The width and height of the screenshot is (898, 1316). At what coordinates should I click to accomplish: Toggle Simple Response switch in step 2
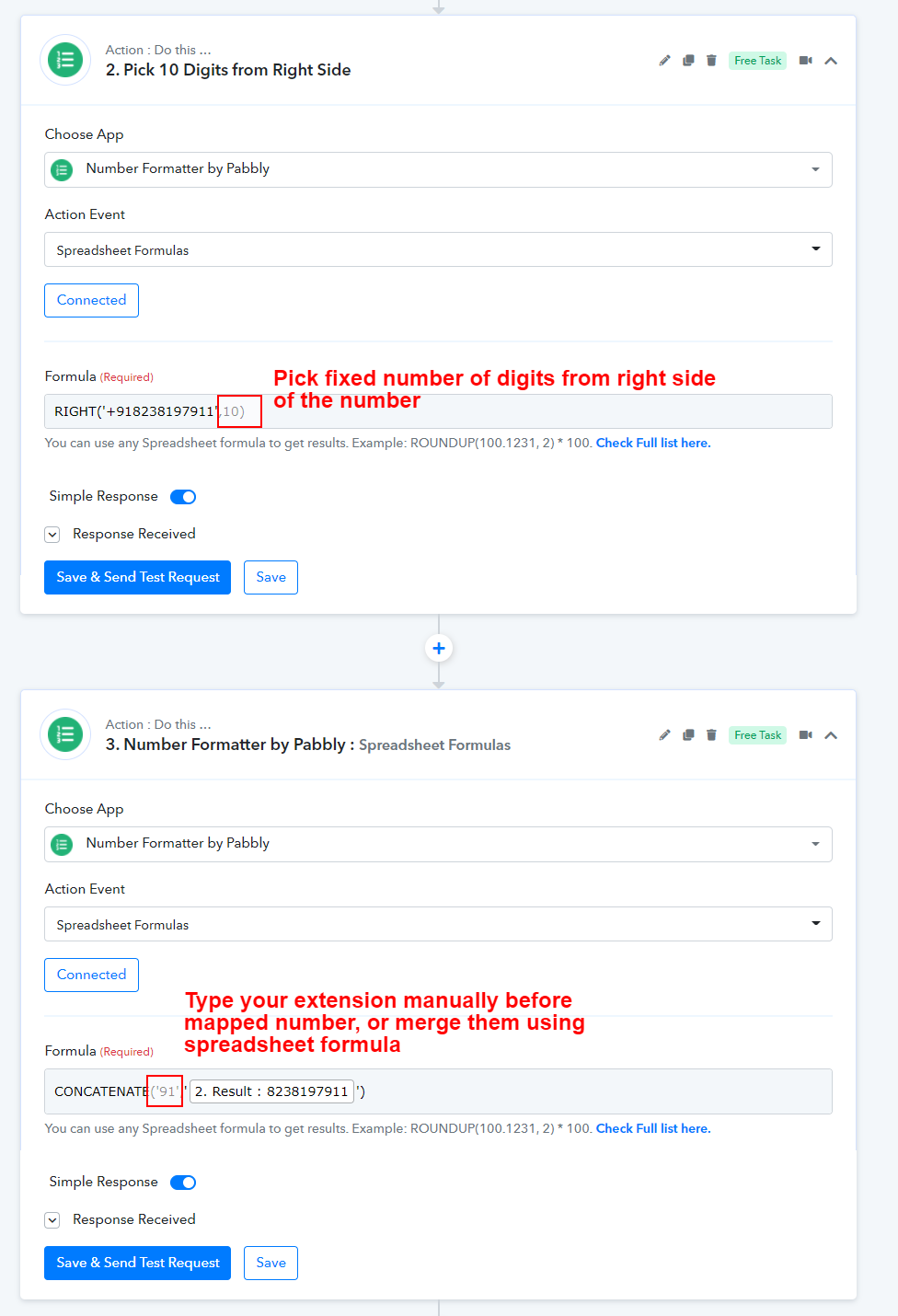coord(183,497)
